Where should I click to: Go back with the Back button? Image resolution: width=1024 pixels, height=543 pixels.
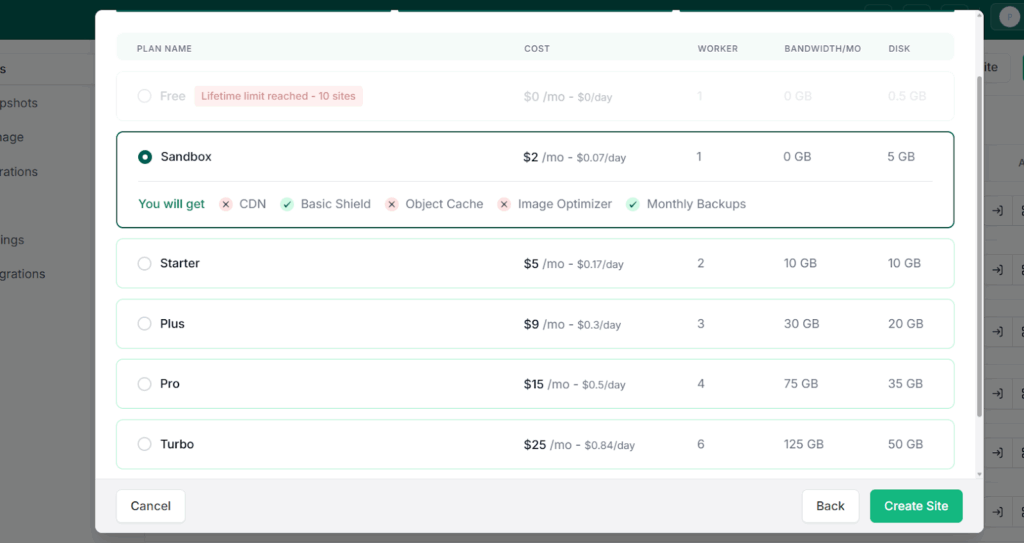click(x=830, y=506)
